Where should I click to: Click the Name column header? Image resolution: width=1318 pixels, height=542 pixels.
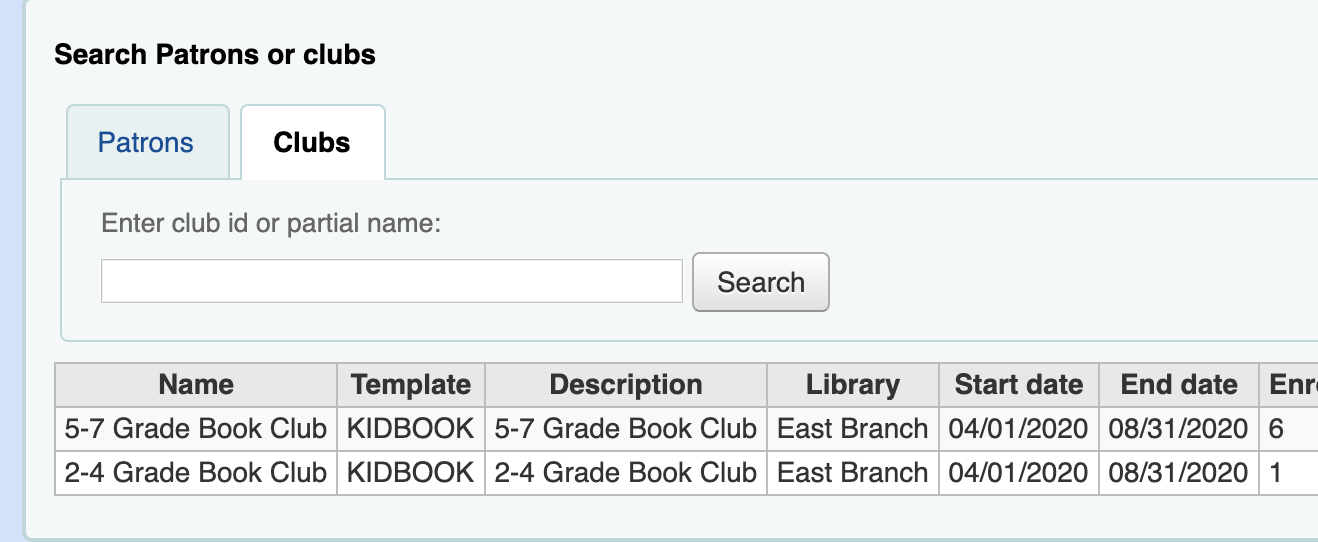[x=196, y=385]
